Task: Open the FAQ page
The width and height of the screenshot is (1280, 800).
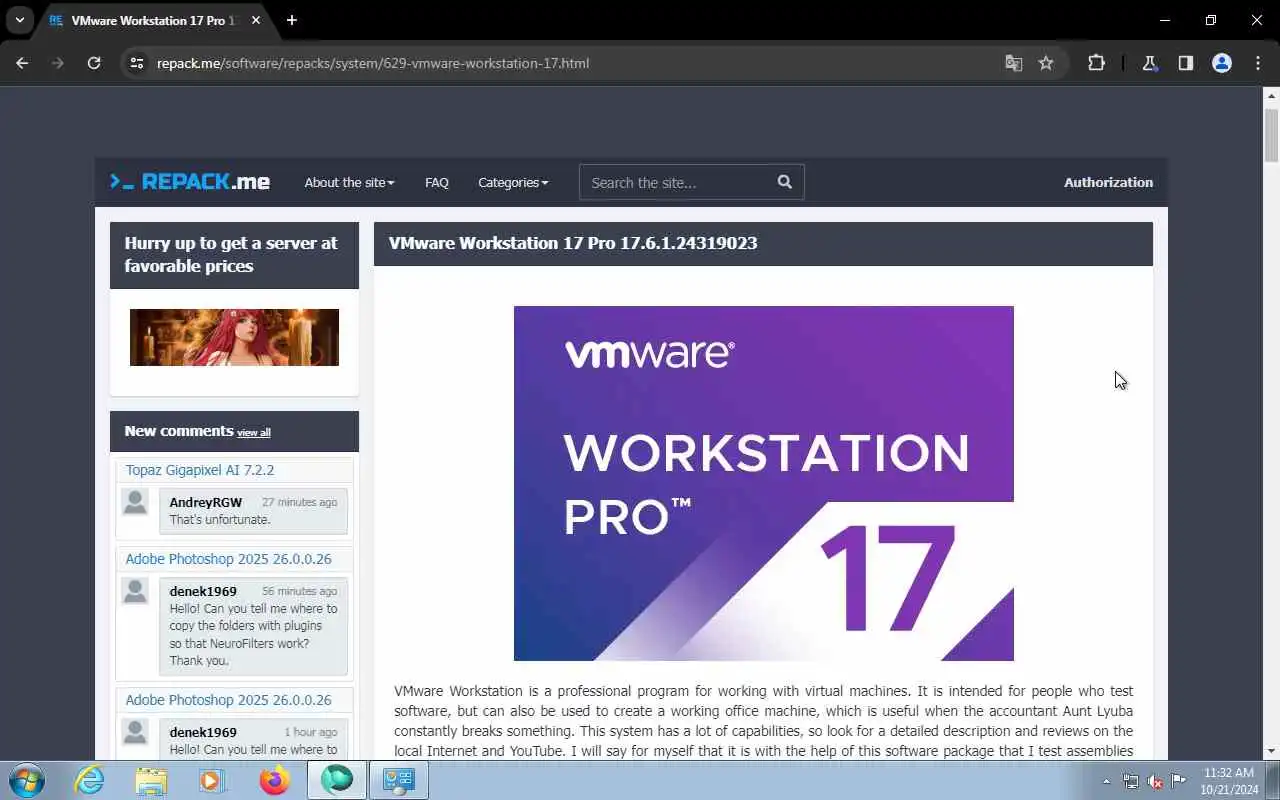Action: click(437, 182)
